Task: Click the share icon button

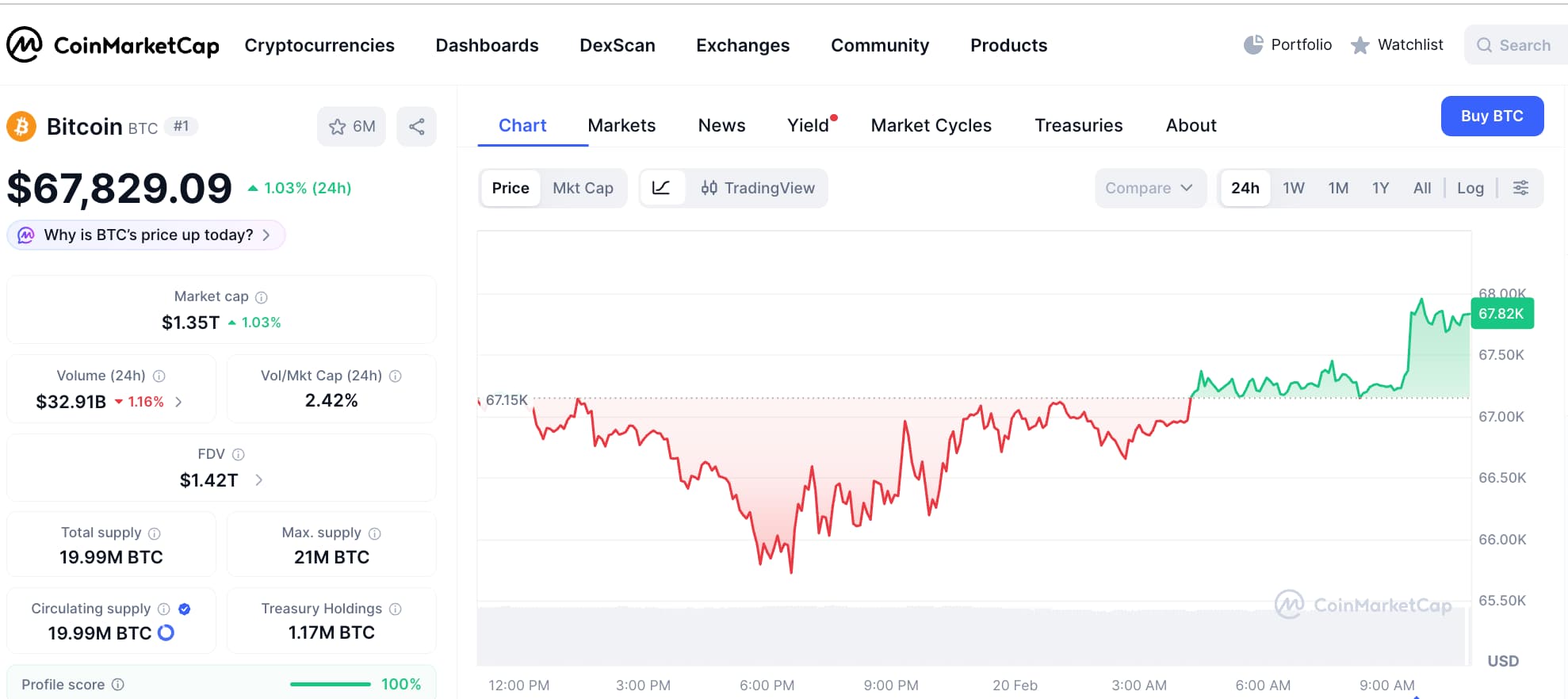Action: [x=417, y=127]
